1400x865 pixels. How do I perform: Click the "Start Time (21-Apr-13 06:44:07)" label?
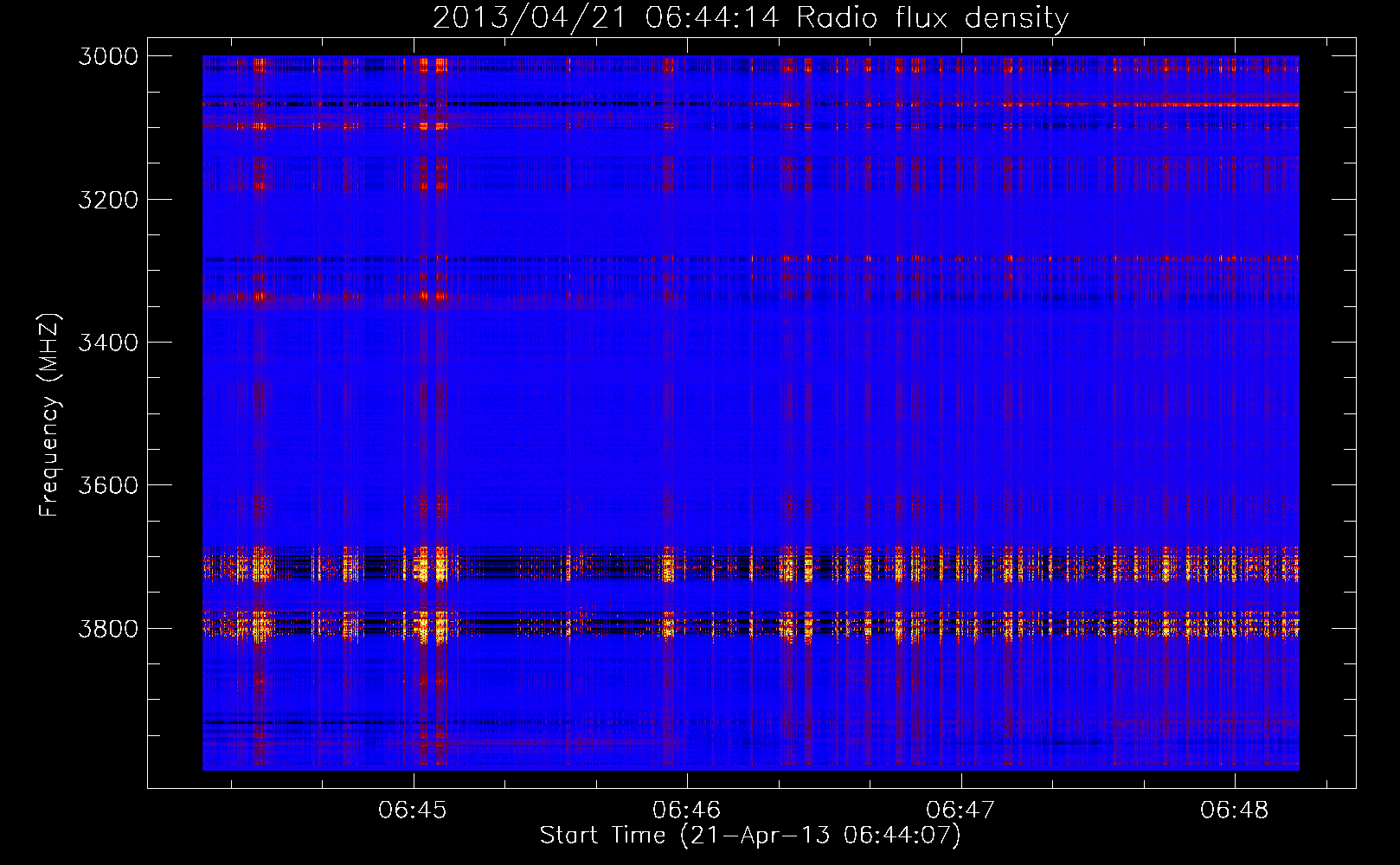750,836
